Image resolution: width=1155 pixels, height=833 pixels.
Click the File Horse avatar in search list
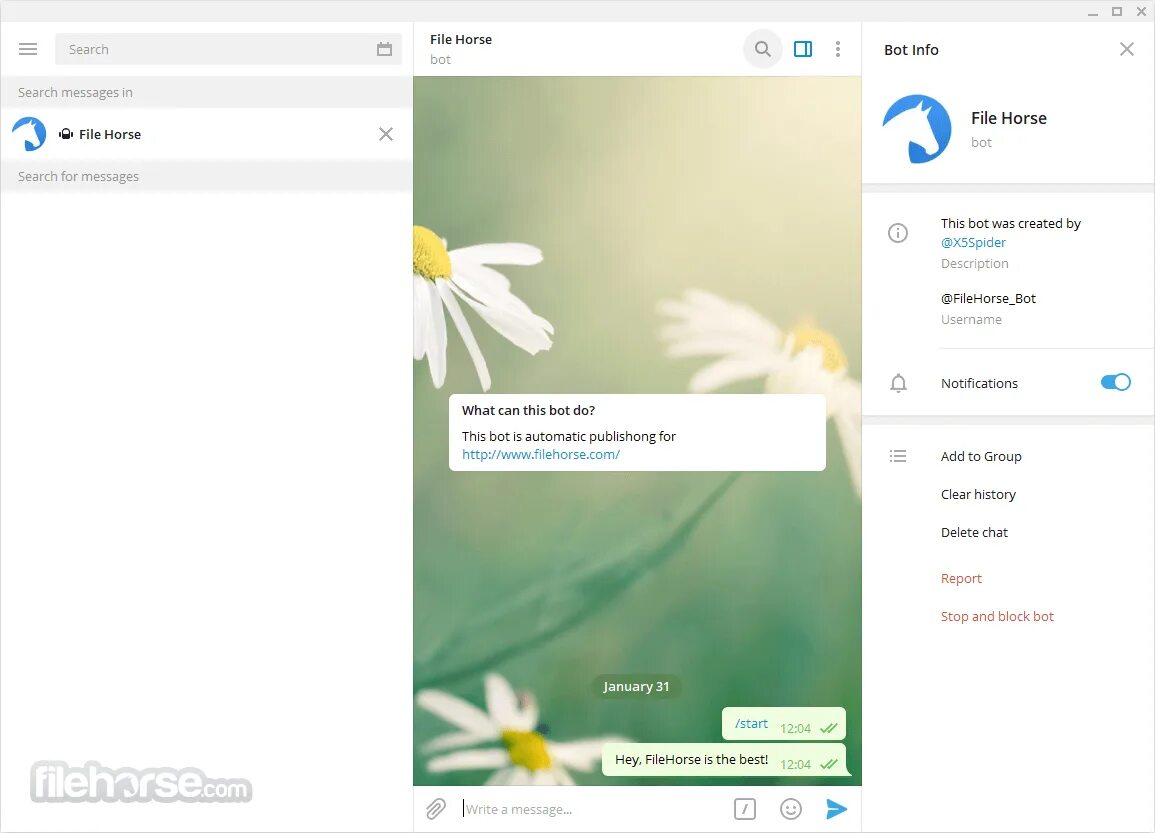pyautogui.click(x=29, y=134)
